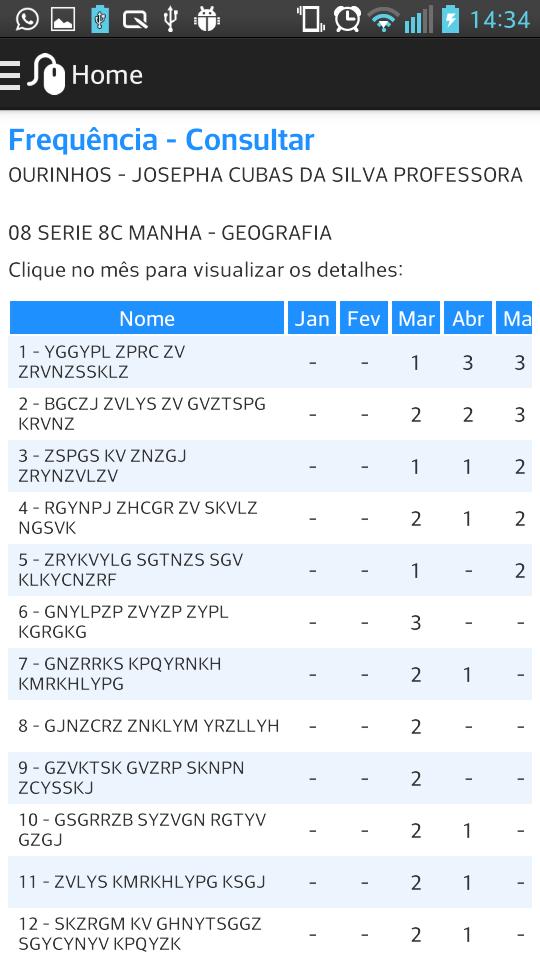Select student 6 GNYLPZP ZVYZP ZYPL
The image size is (540, 960).
[x=270, y=621]
